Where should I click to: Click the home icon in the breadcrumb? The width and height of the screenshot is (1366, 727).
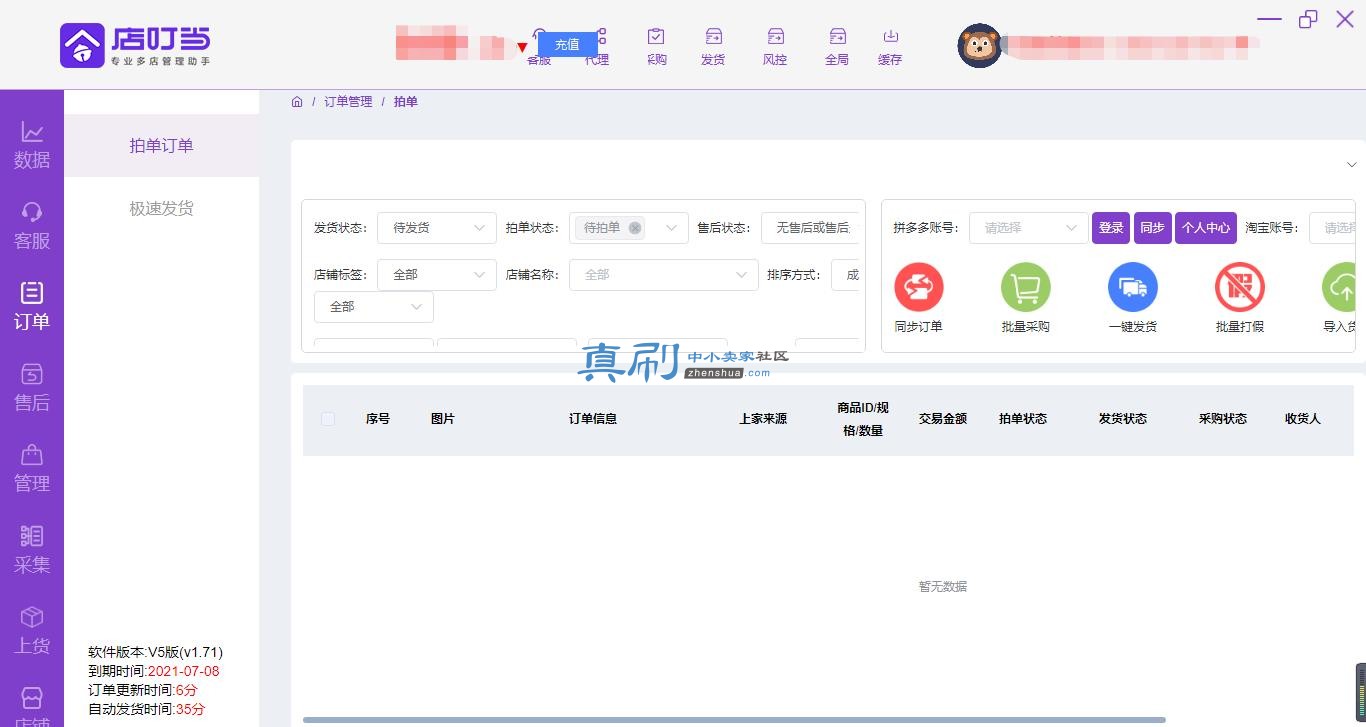pos(297,102)
